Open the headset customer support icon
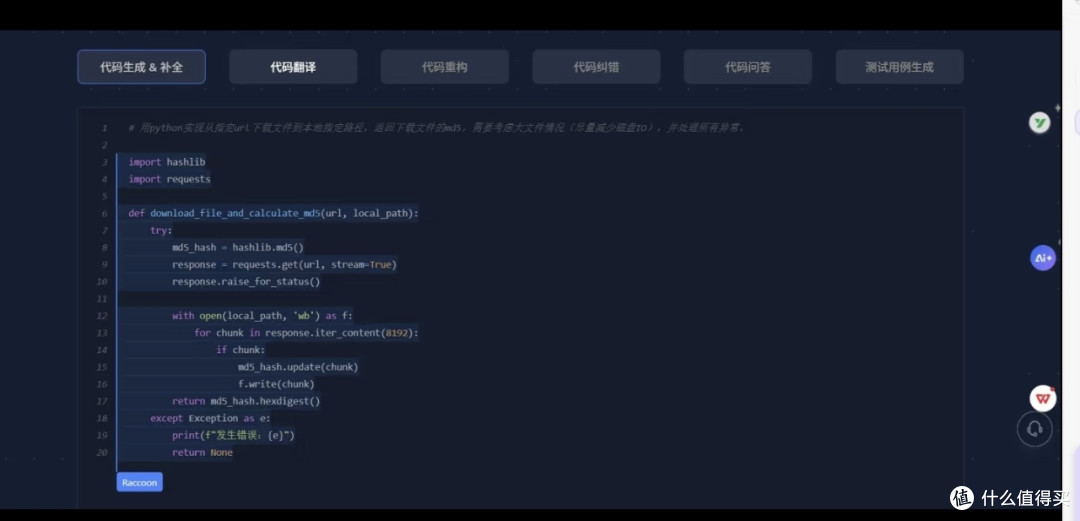Image resolution: width=1080 pixels, height=521 pixels. tap(1035, 429)
